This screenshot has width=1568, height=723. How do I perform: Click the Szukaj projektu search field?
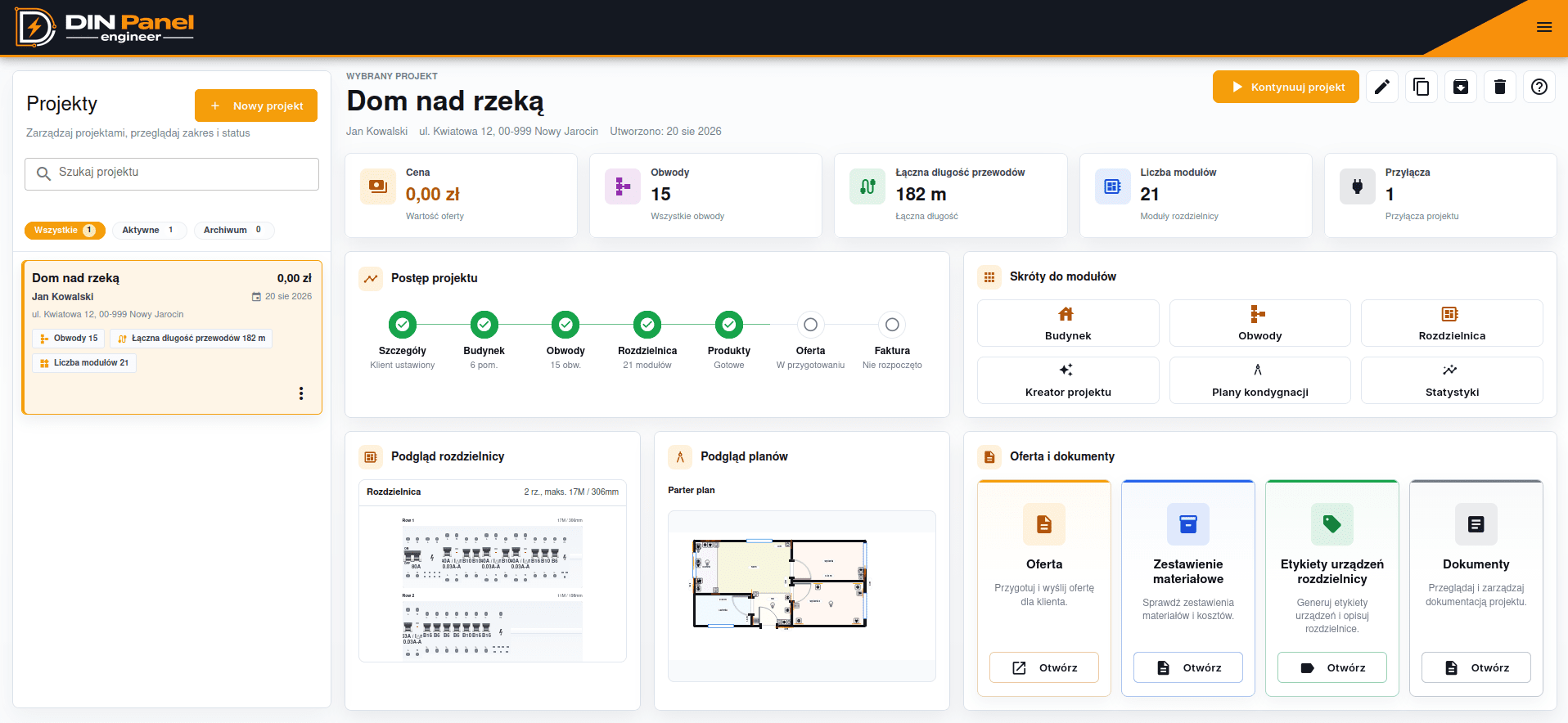[x=172, y=174]
